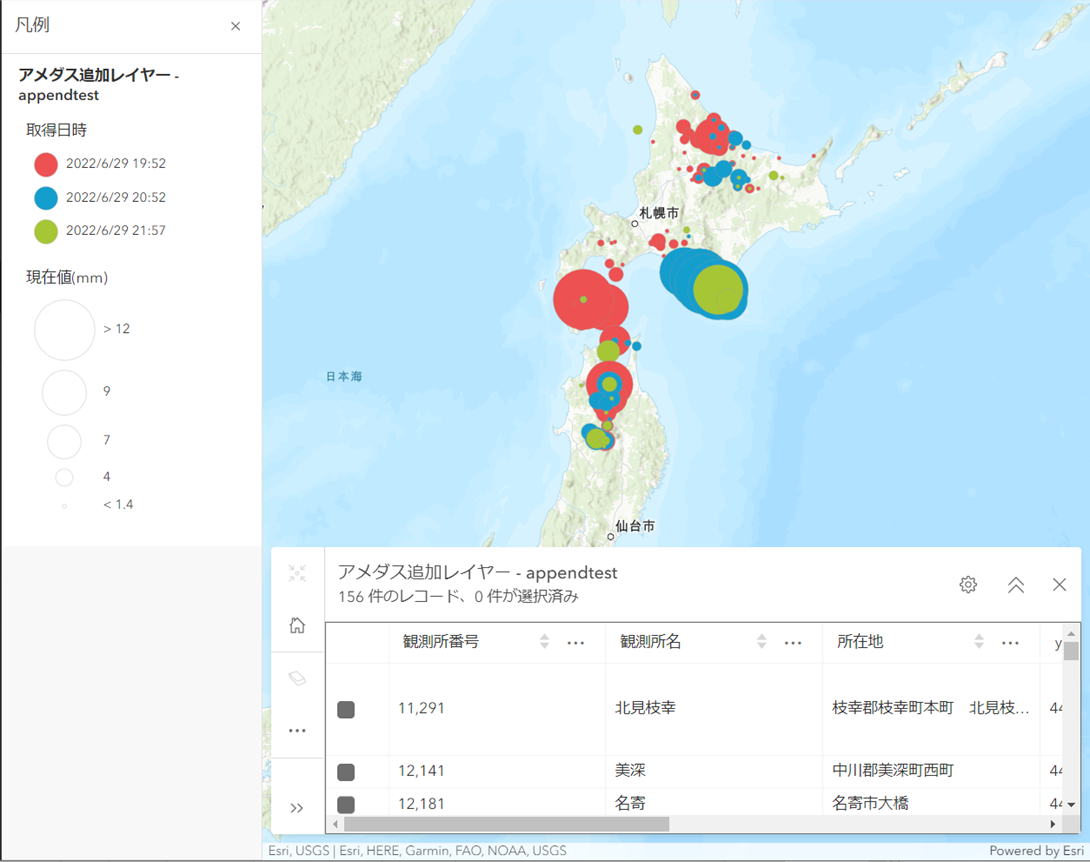
Task: Open column options for 所在地
Action: [1010, 642]
